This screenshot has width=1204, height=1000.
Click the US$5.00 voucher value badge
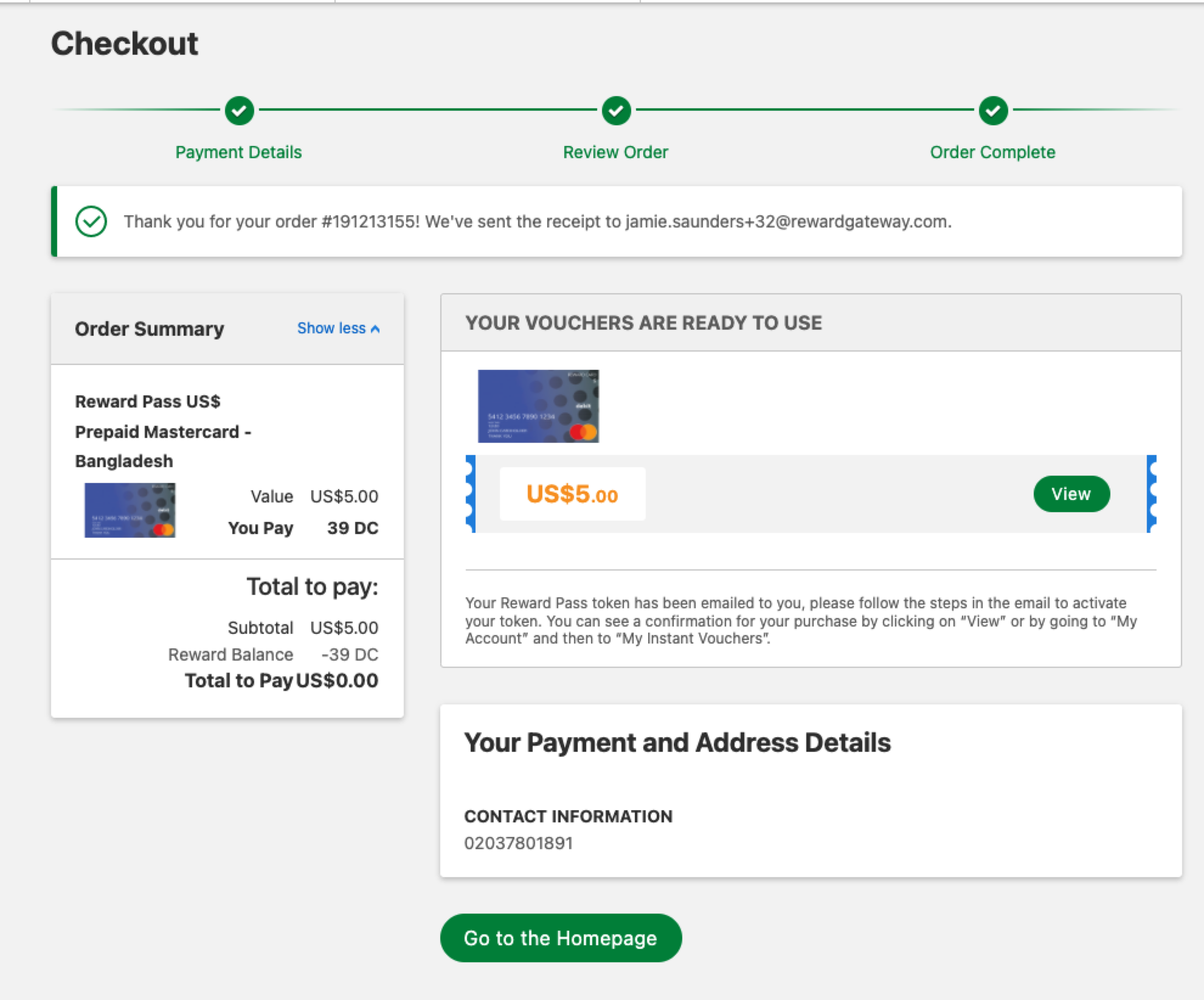[572, 494]
